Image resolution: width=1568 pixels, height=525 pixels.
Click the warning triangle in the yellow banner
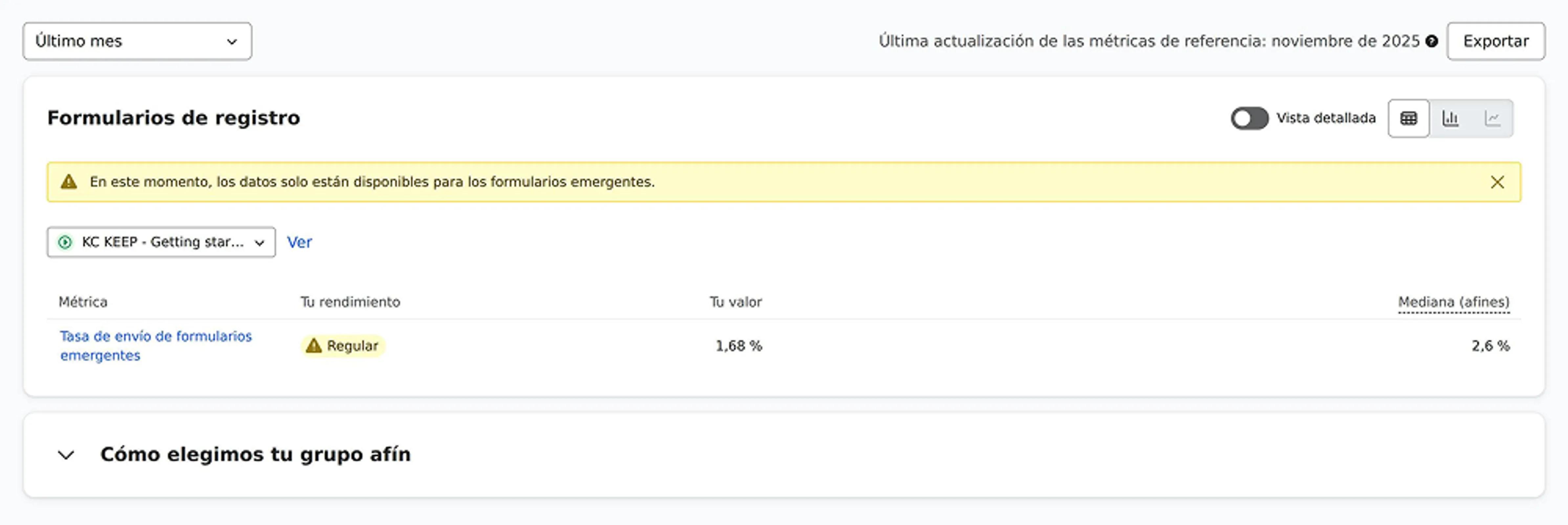[69, 181]
